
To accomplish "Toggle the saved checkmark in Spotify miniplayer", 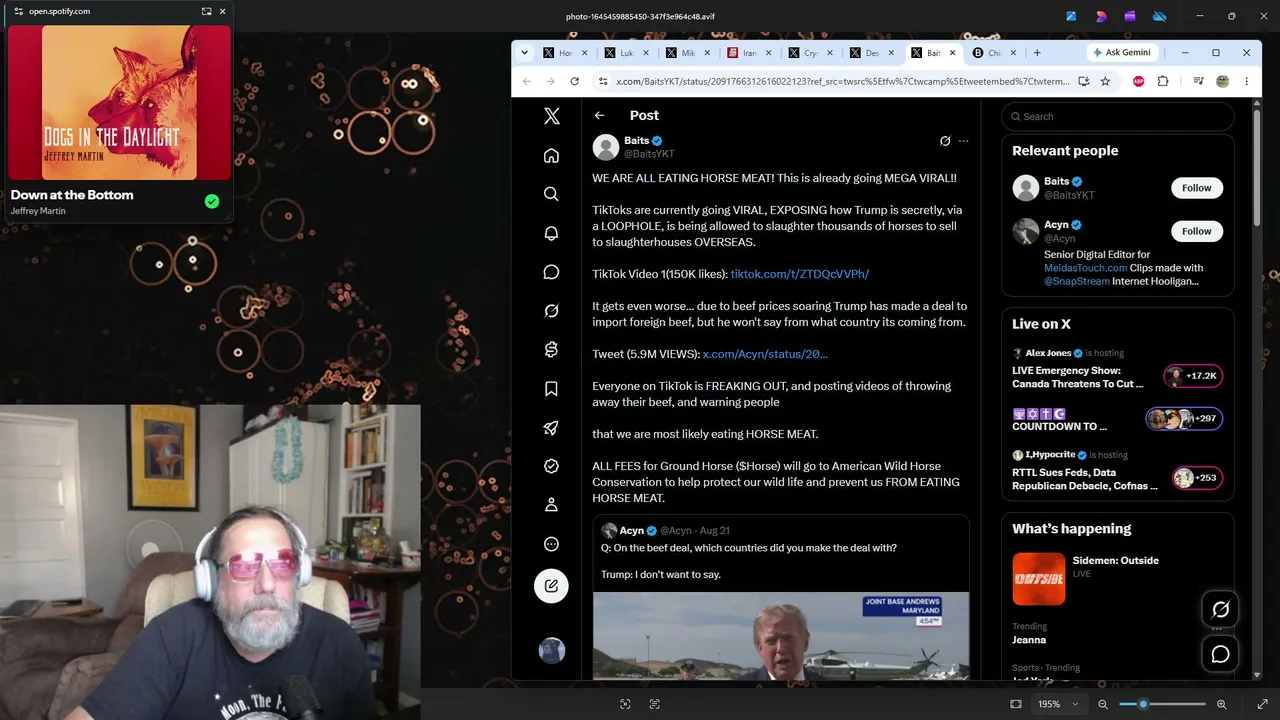I will pos(212,201).
